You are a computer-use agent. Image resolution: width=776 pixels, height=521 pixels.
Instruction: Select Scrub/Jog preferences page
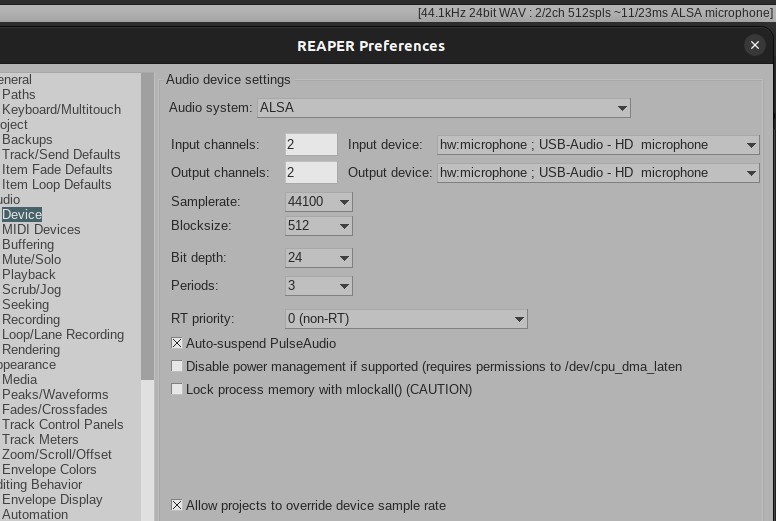[32, 289]
